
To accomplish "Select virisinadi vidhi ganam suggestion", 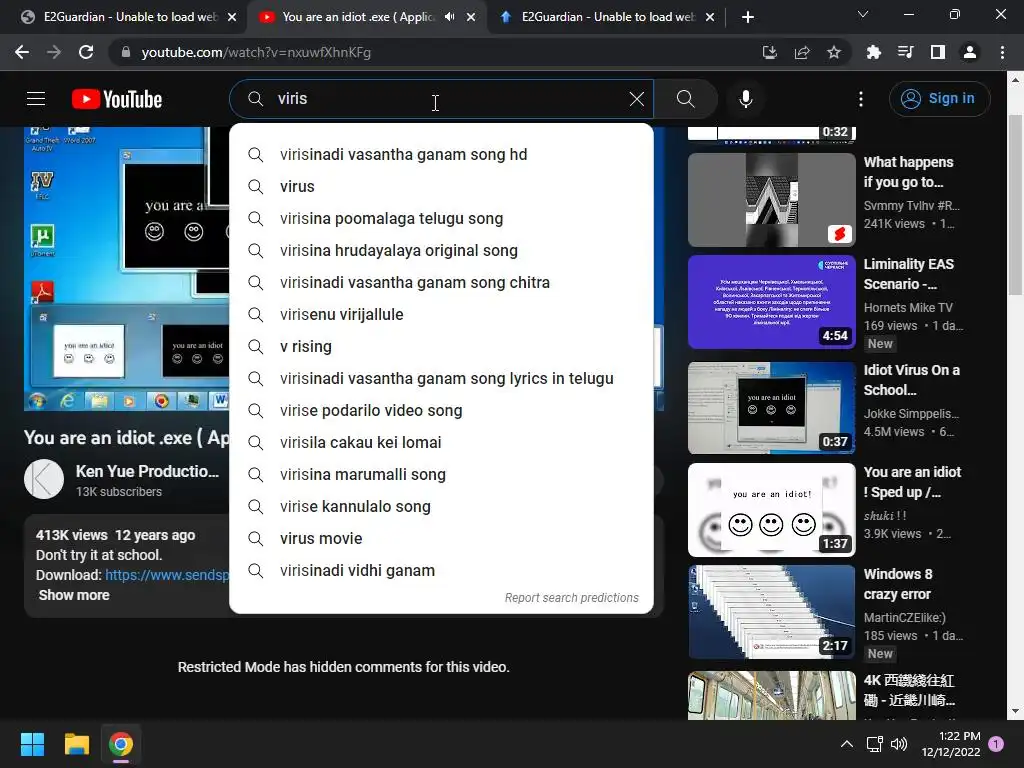I will (441, 570).
